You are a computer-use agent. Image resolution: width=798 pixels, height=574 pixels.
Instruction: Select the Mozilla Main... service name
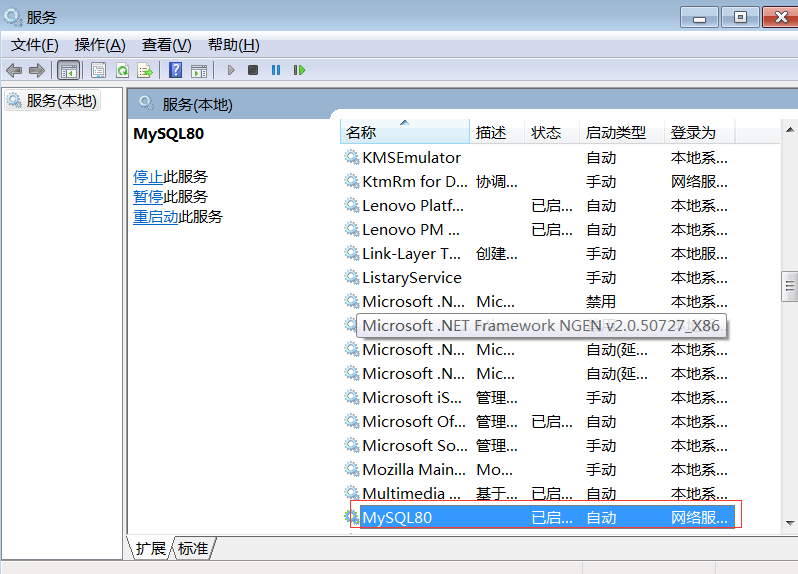coord(414,470)
